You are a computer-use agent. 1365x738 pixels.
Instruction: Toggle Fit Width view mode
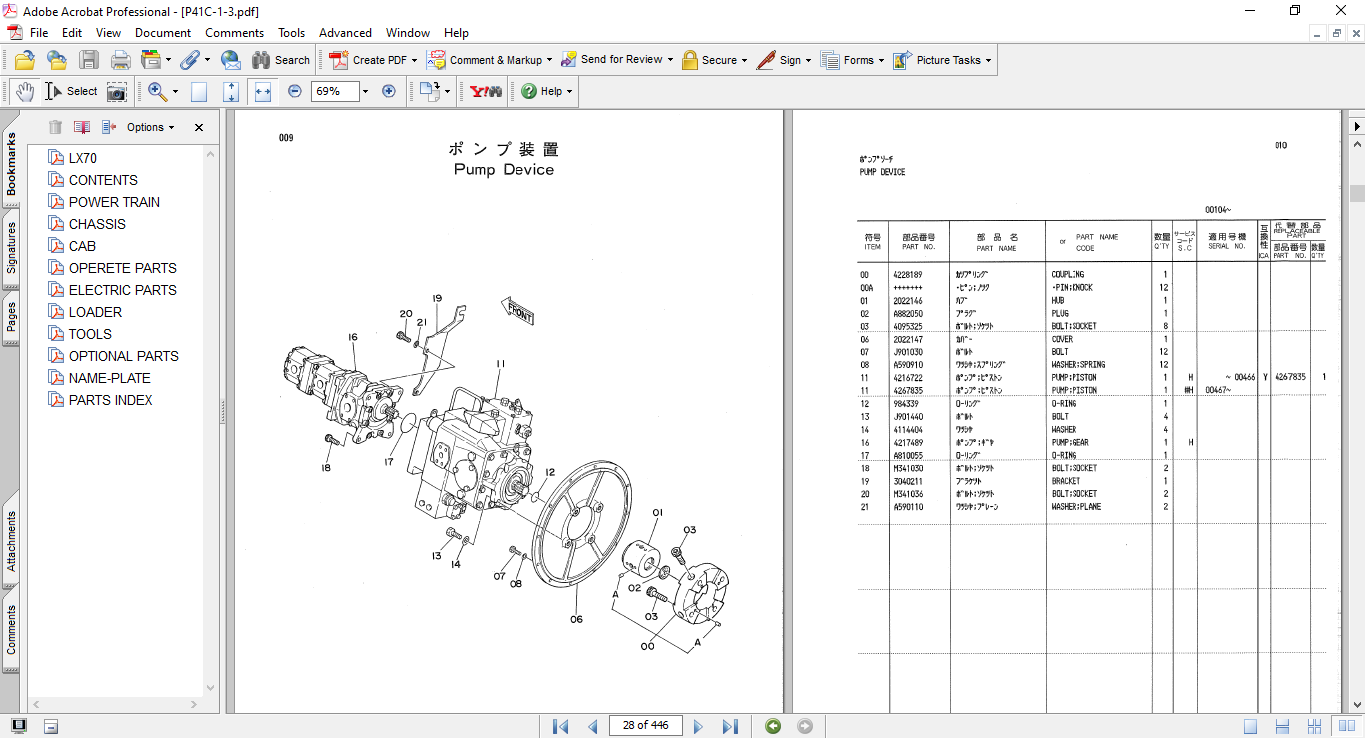(263, 91)
